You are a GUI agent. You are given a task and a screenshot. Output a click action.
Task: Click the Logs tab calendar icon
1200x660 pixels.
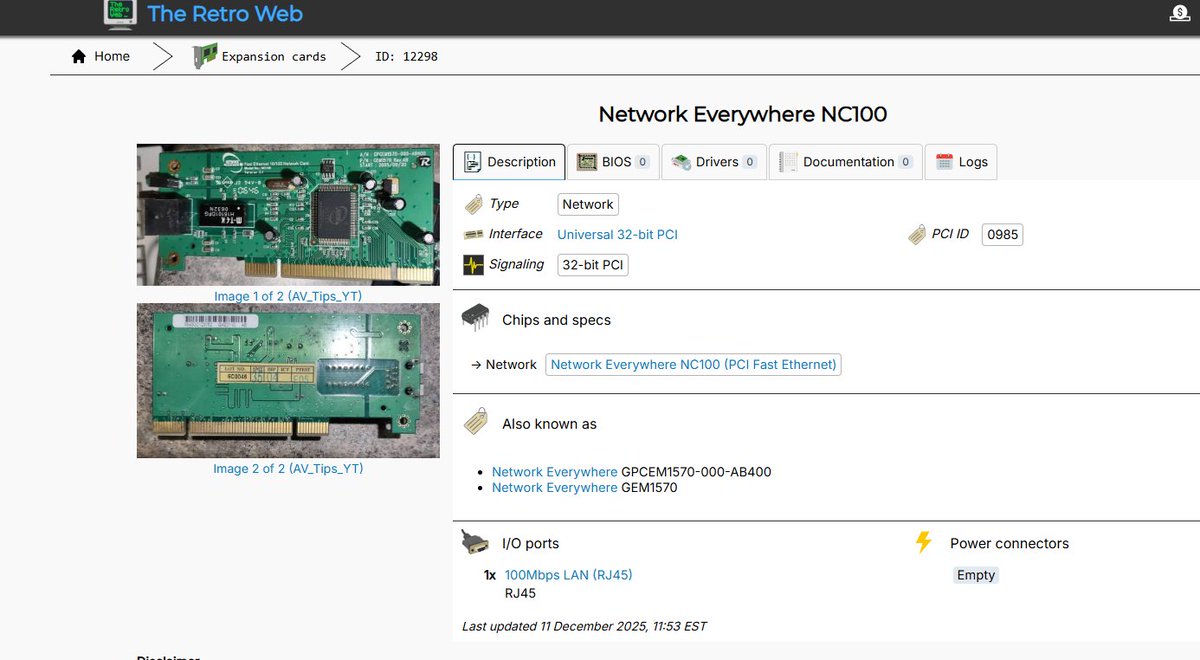click(944, 162)
